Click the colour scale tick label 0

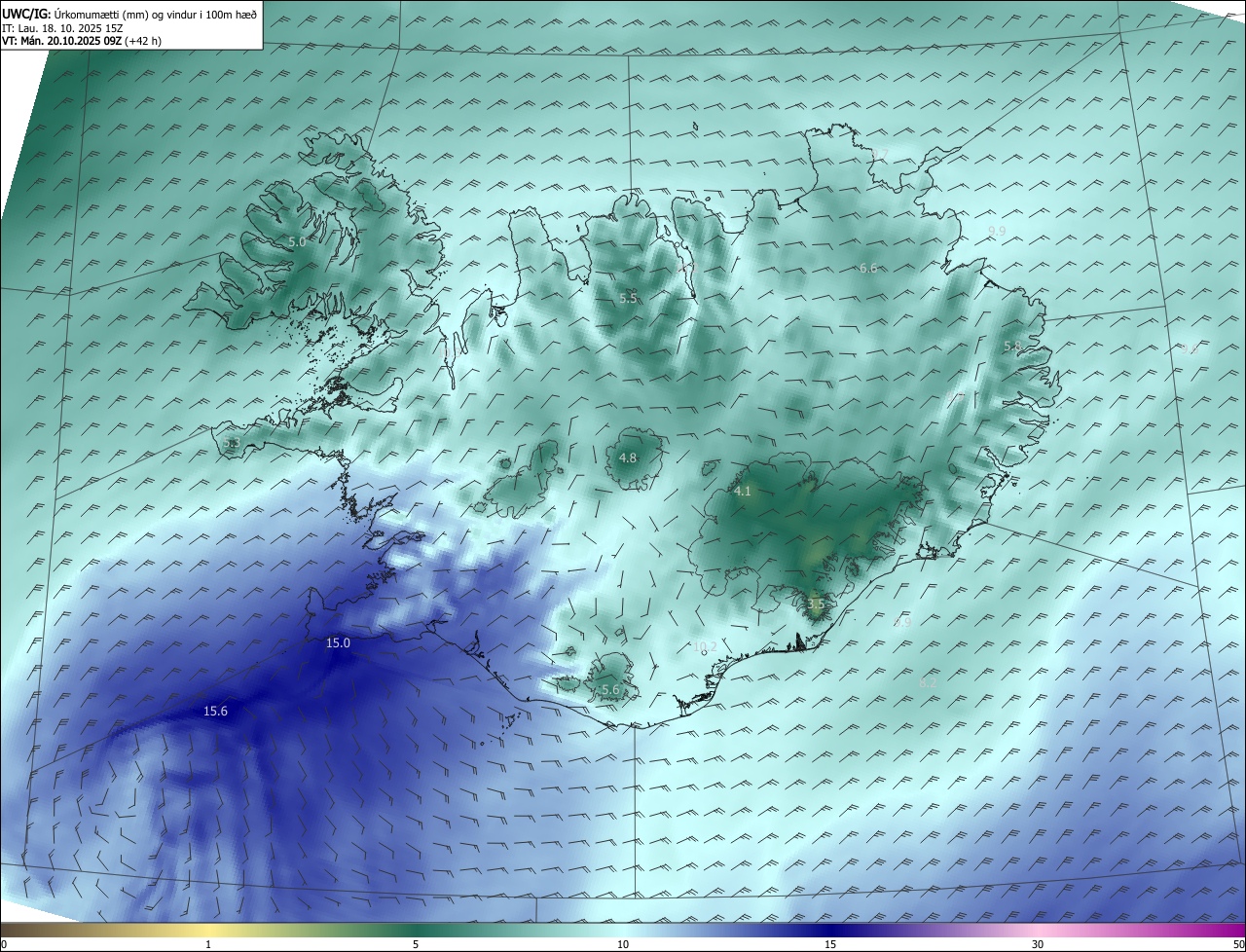pyautogui.click(x=4, y=944)
